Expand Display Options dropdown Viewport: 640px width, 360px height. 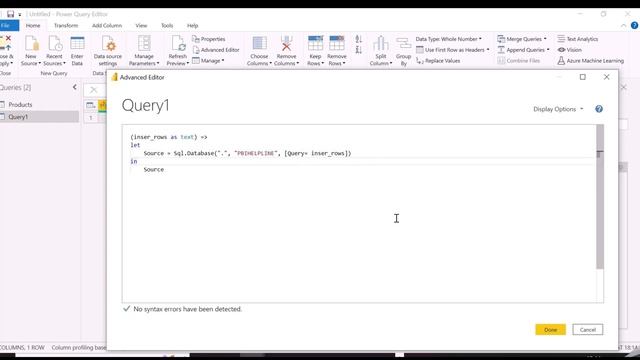(x=558, y=109)
